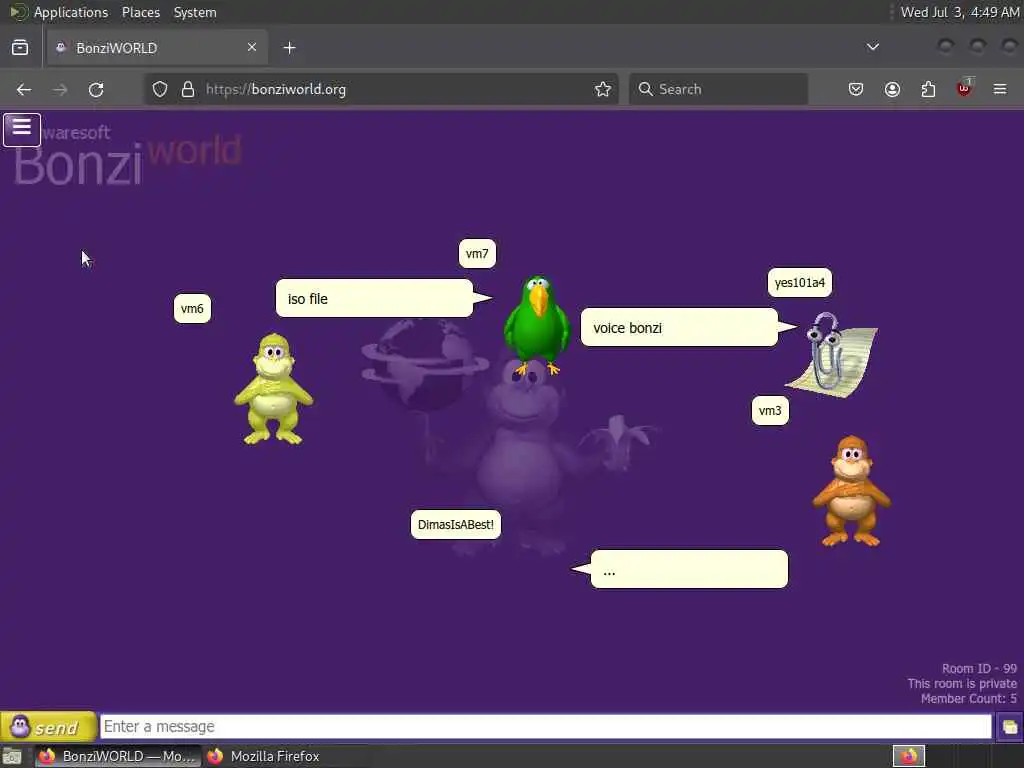
Task: Open the System menu
Action: [x=195, y=12]
